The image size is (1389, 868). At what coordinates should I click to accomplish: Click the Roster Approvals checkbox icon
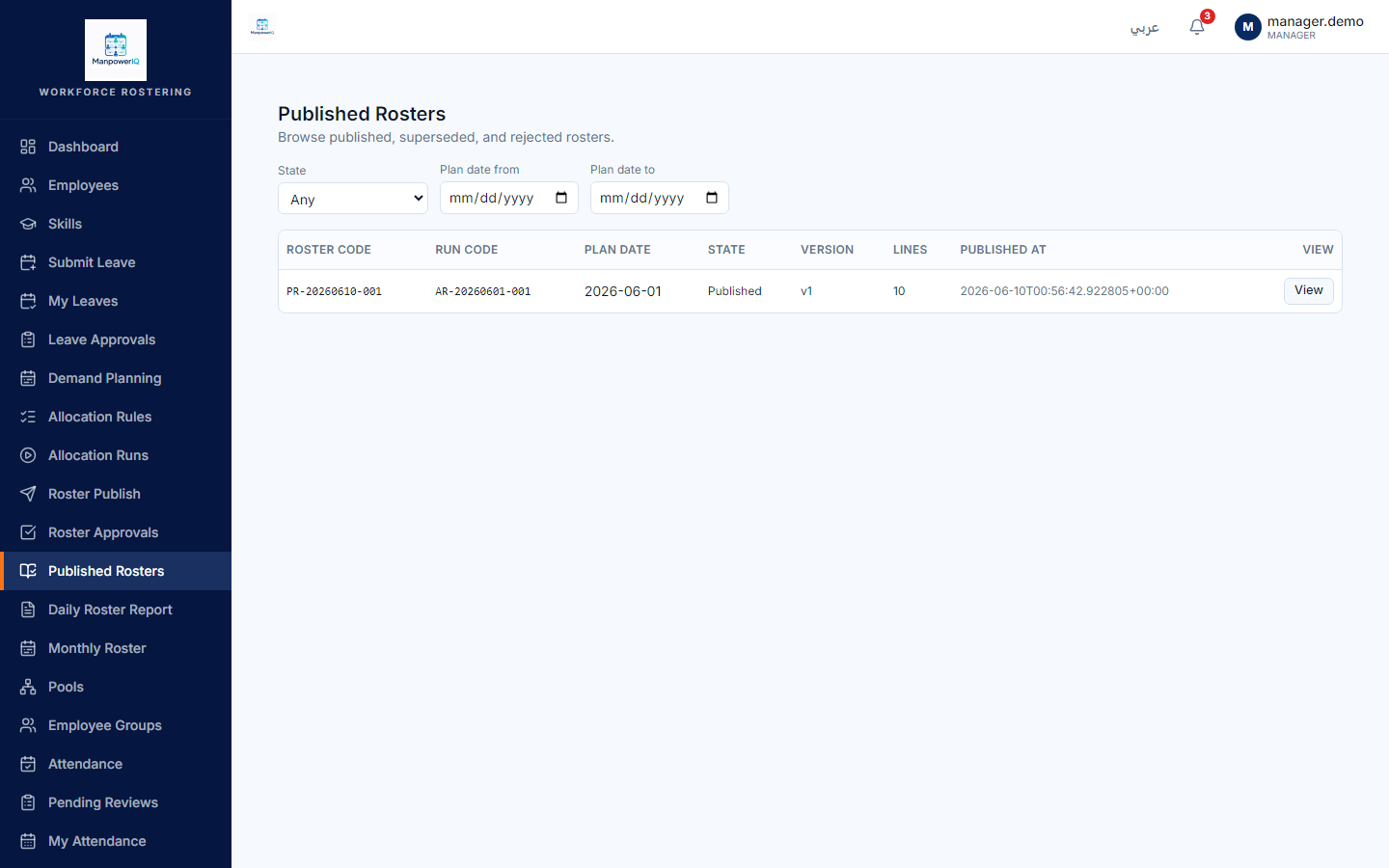click(28, 532)
